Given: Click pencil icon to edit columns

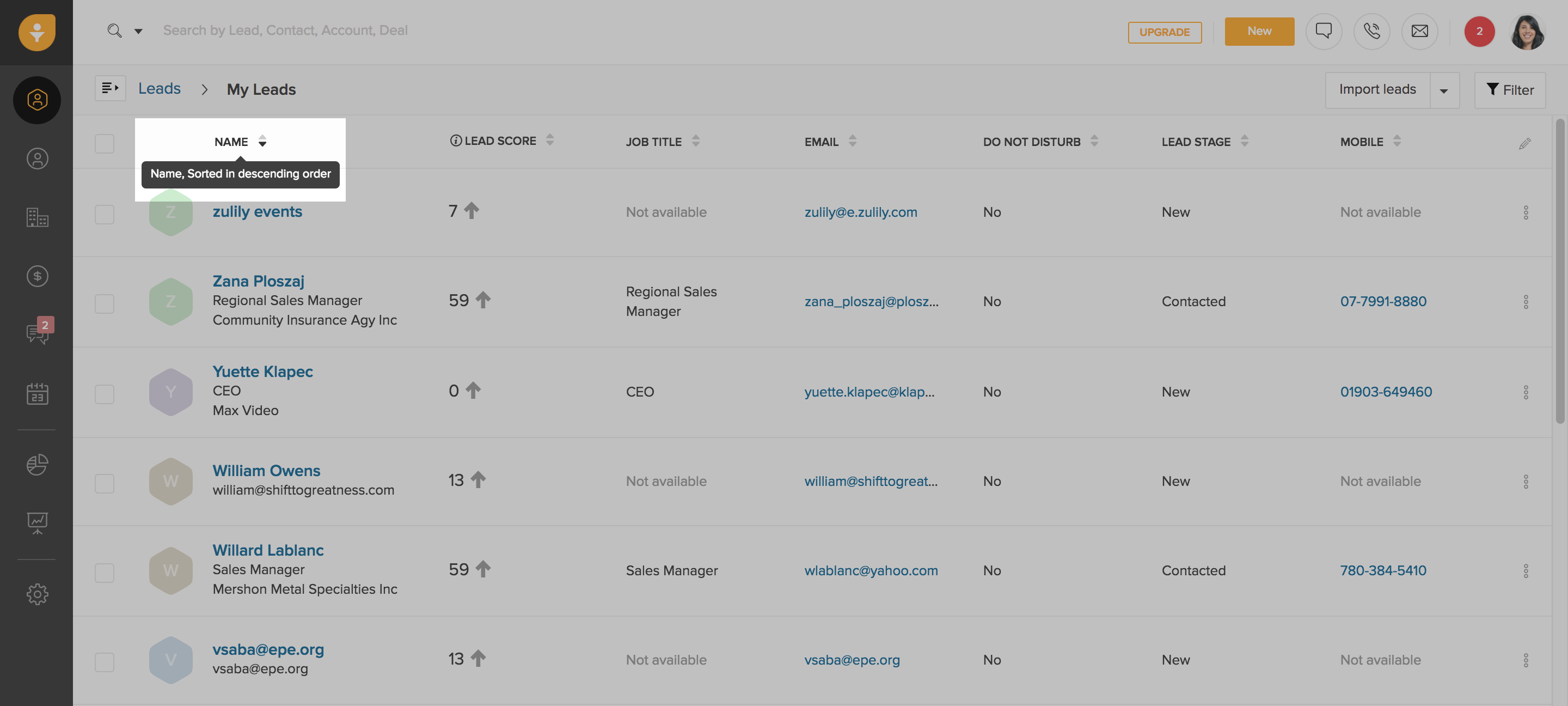Looking at the screenshot, I should [1524, 144].
